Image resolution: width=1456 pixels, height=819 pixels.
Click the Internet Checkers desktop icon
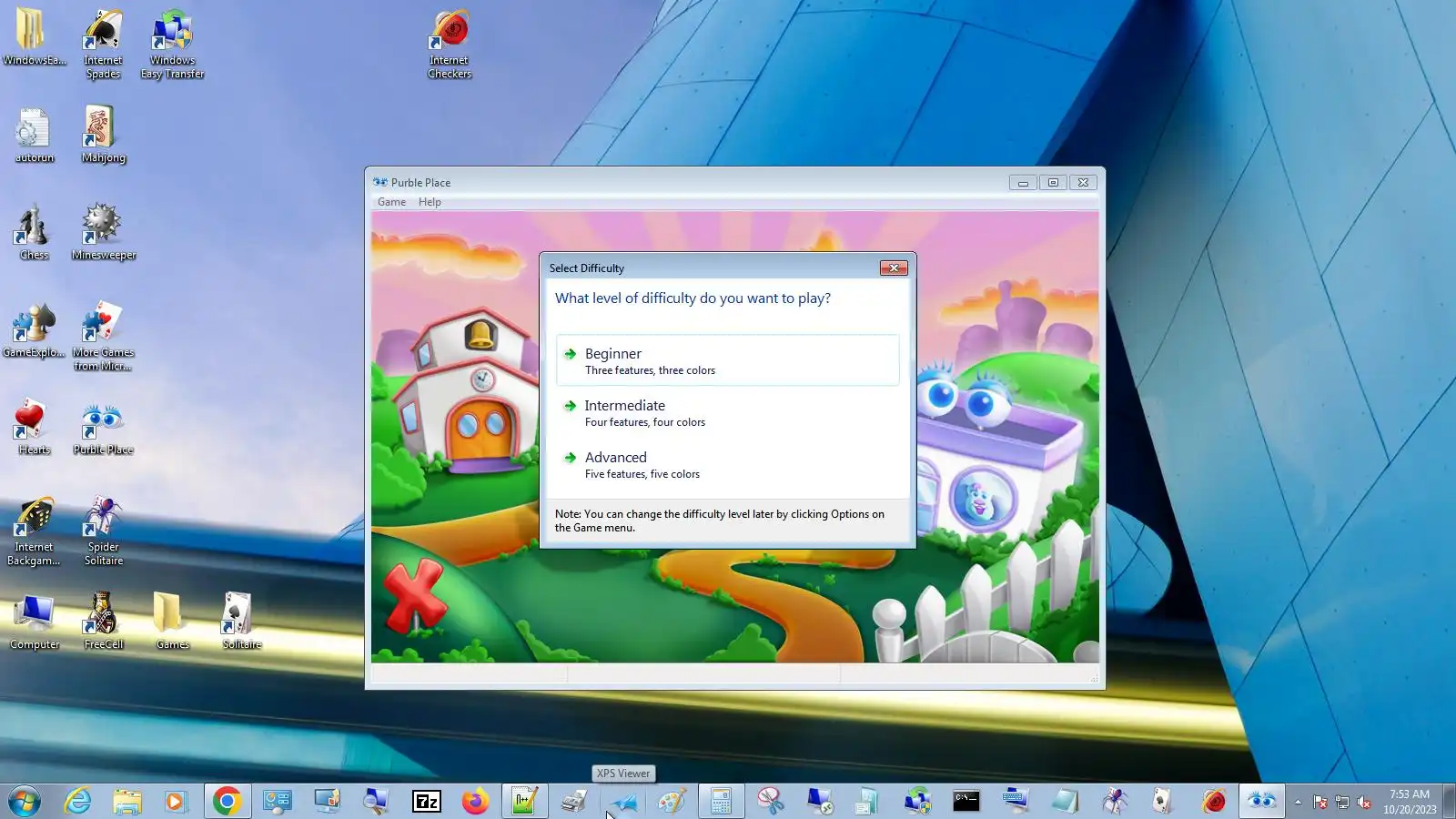point(450,44)
